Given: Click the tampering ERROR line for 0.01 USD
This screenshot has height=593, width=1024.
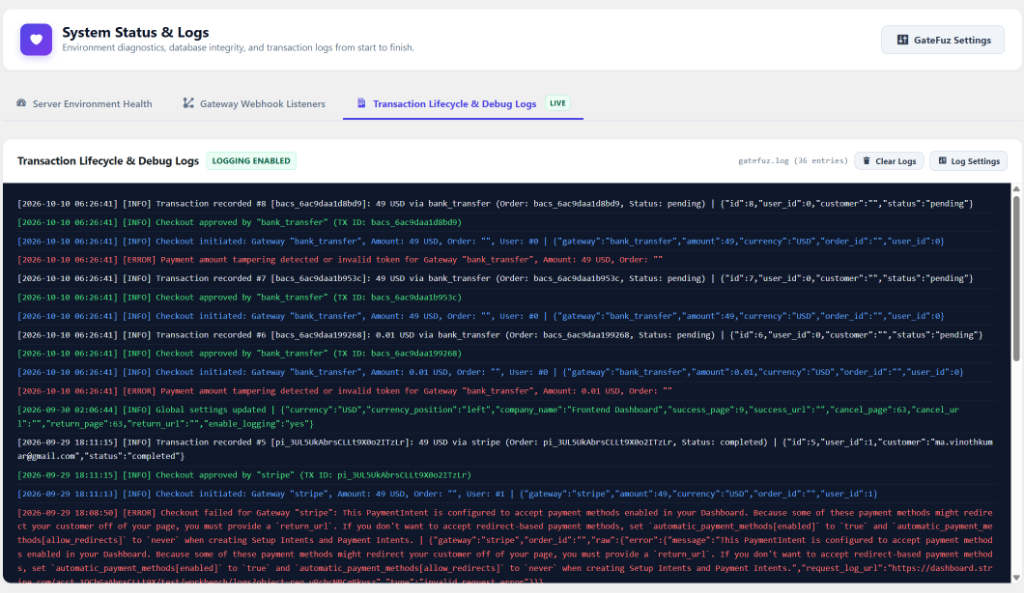Looking at the screenshot, I should click(344, 391).
